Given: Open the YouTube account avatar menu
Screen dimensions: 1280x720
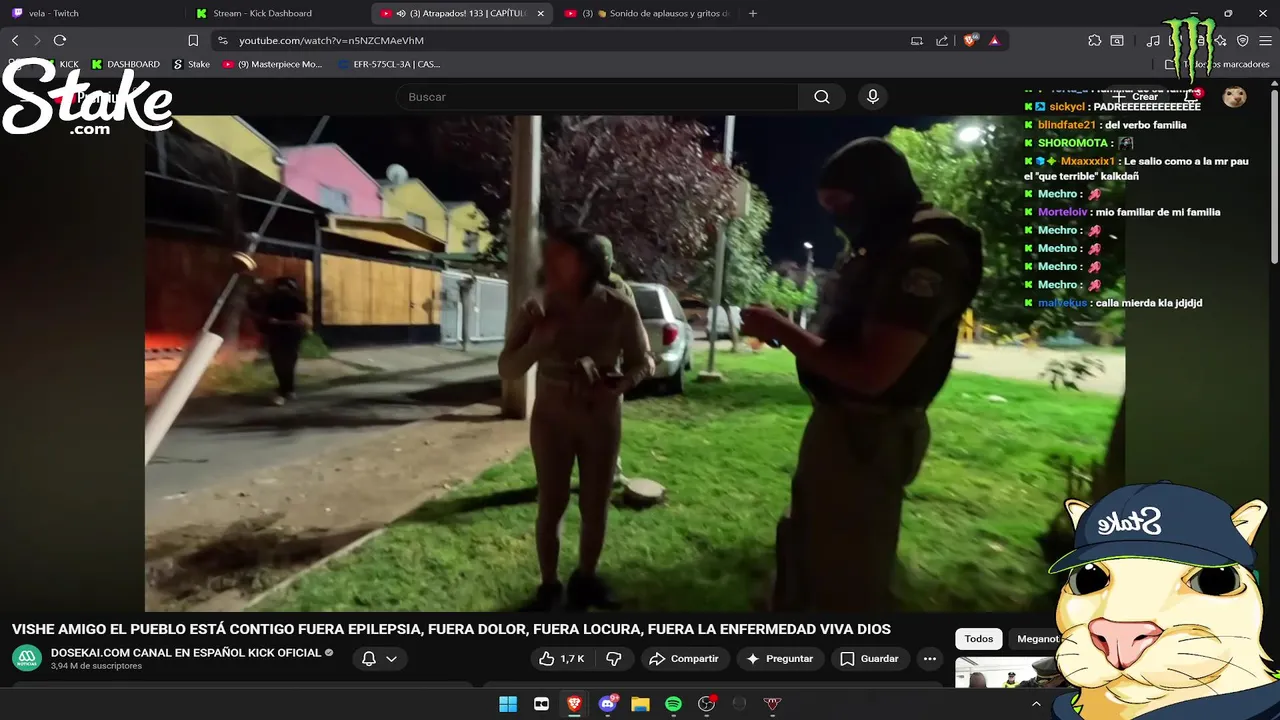Looking at the screenshot, I should click(1235, 97).
